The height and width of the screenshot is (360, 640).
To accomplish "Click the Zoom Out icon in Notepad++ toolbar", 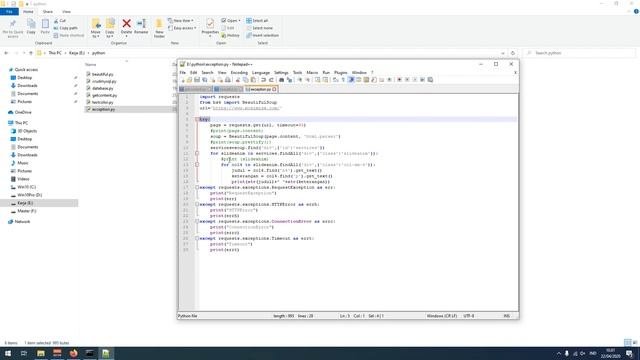I will tap(309, 80).
